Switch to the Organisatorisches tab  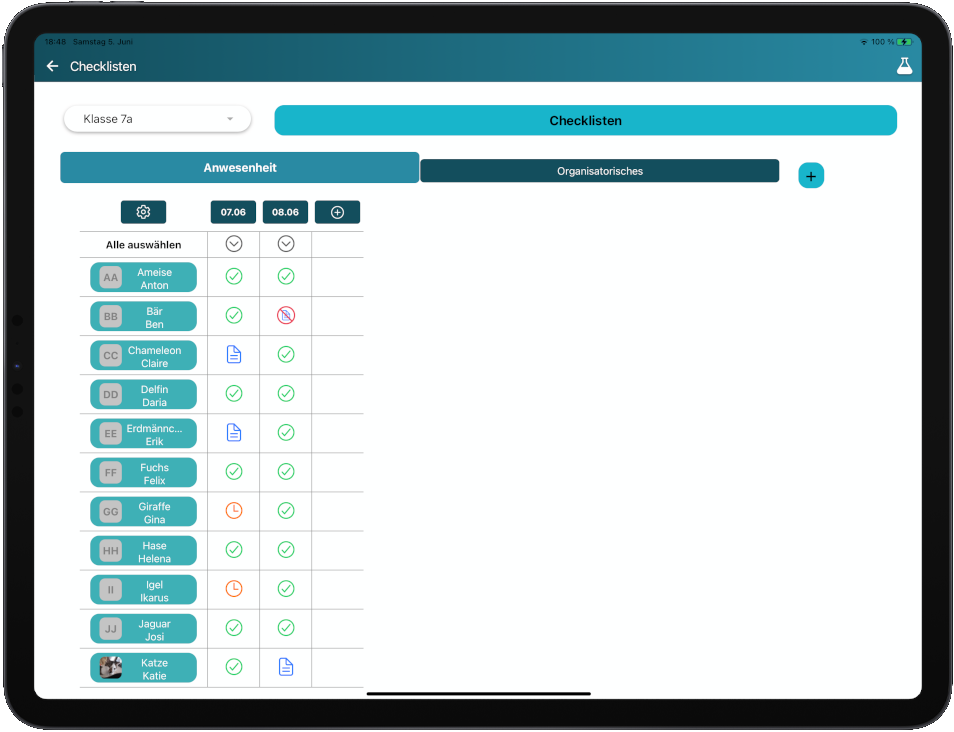(599, 171)
